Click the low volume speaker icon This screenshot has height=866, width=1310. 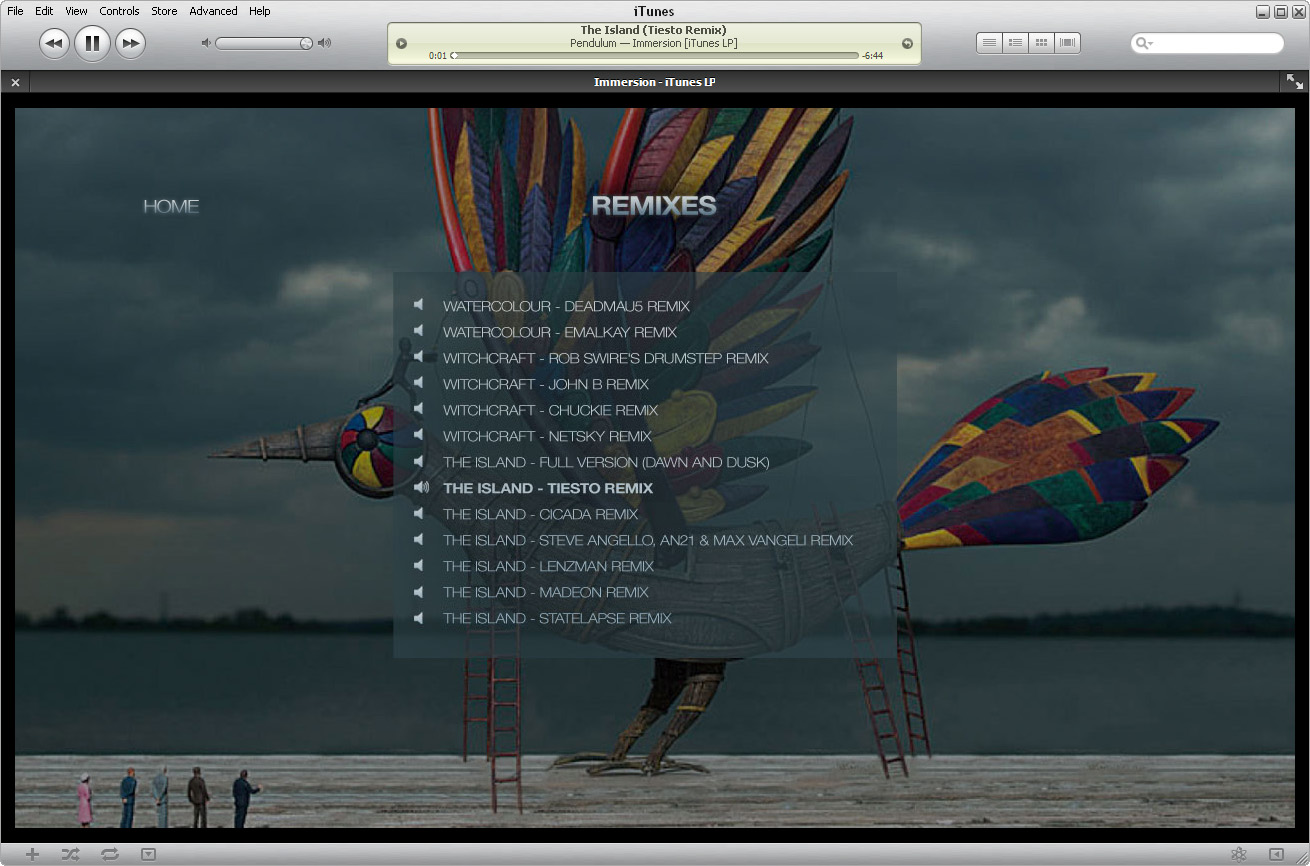click(x=206, y=43)
